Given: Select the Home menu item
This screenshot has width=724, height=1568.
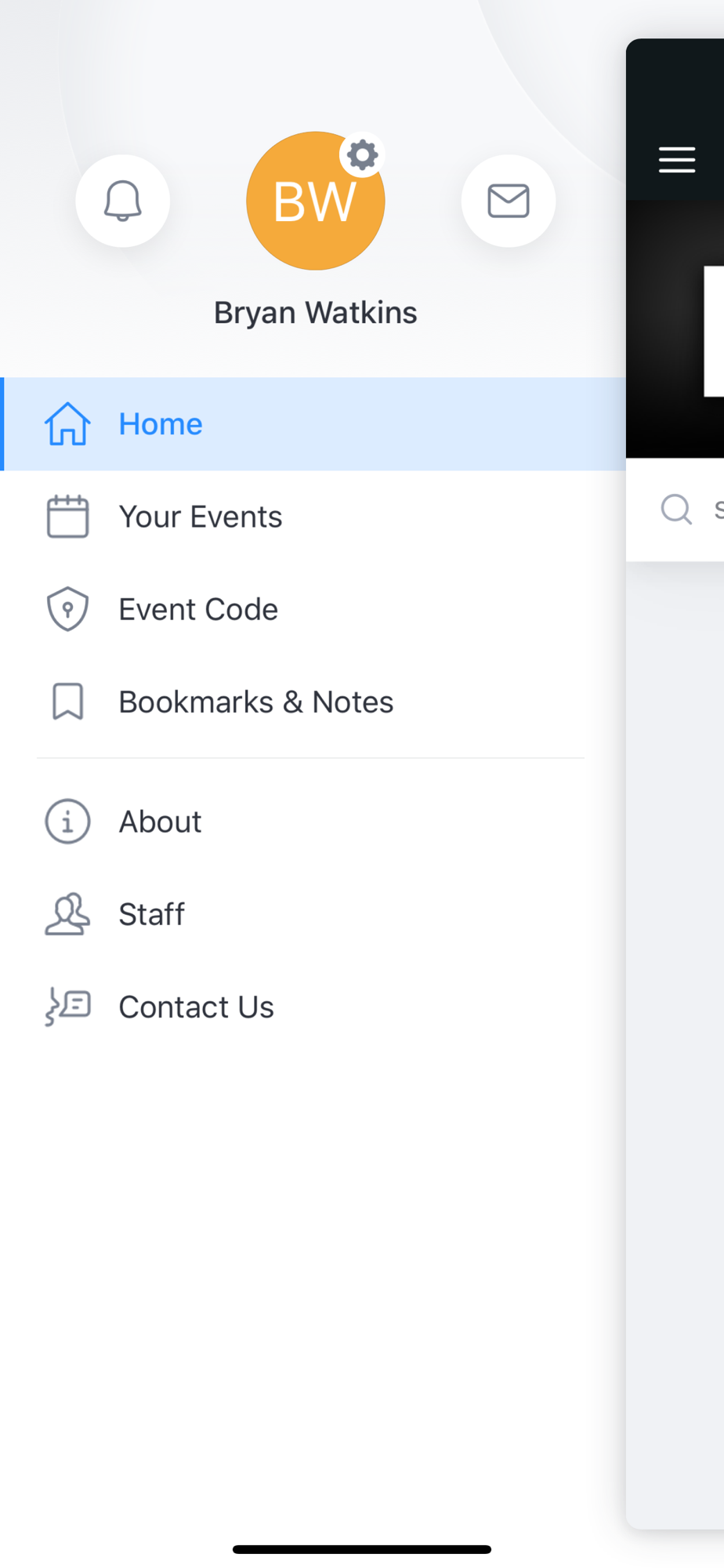Looking at the screenshot, I should [313, 424].
